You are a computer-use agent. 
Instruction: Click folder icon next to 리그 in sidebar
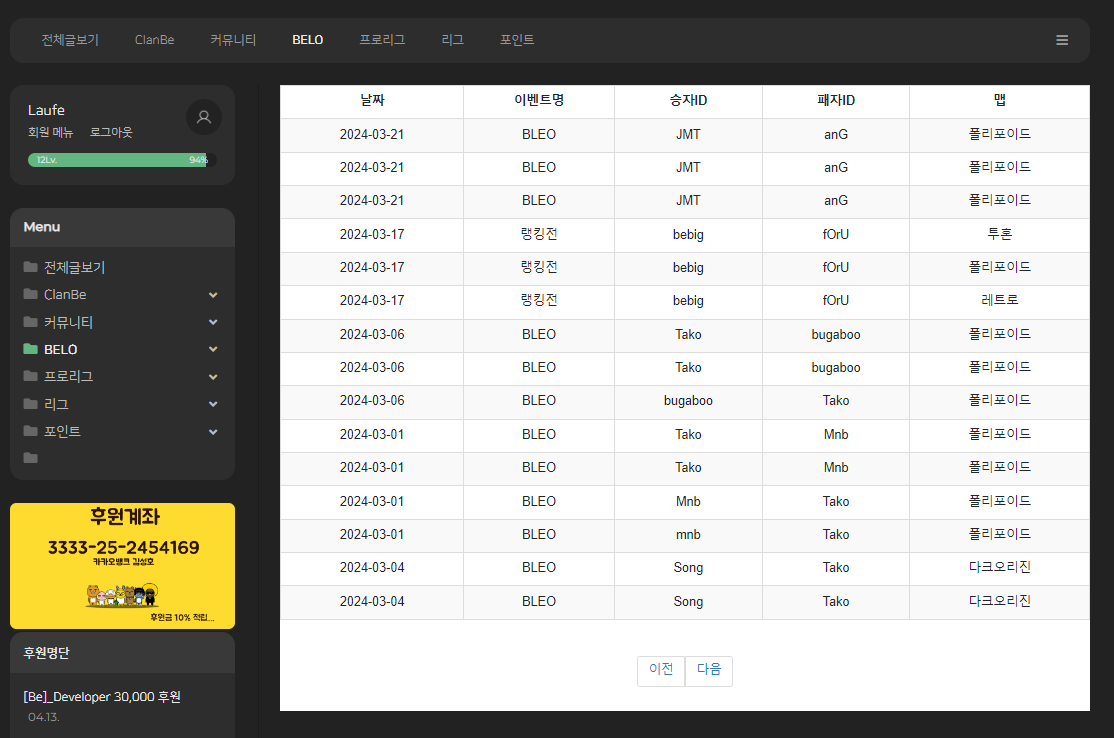[31, 403]
